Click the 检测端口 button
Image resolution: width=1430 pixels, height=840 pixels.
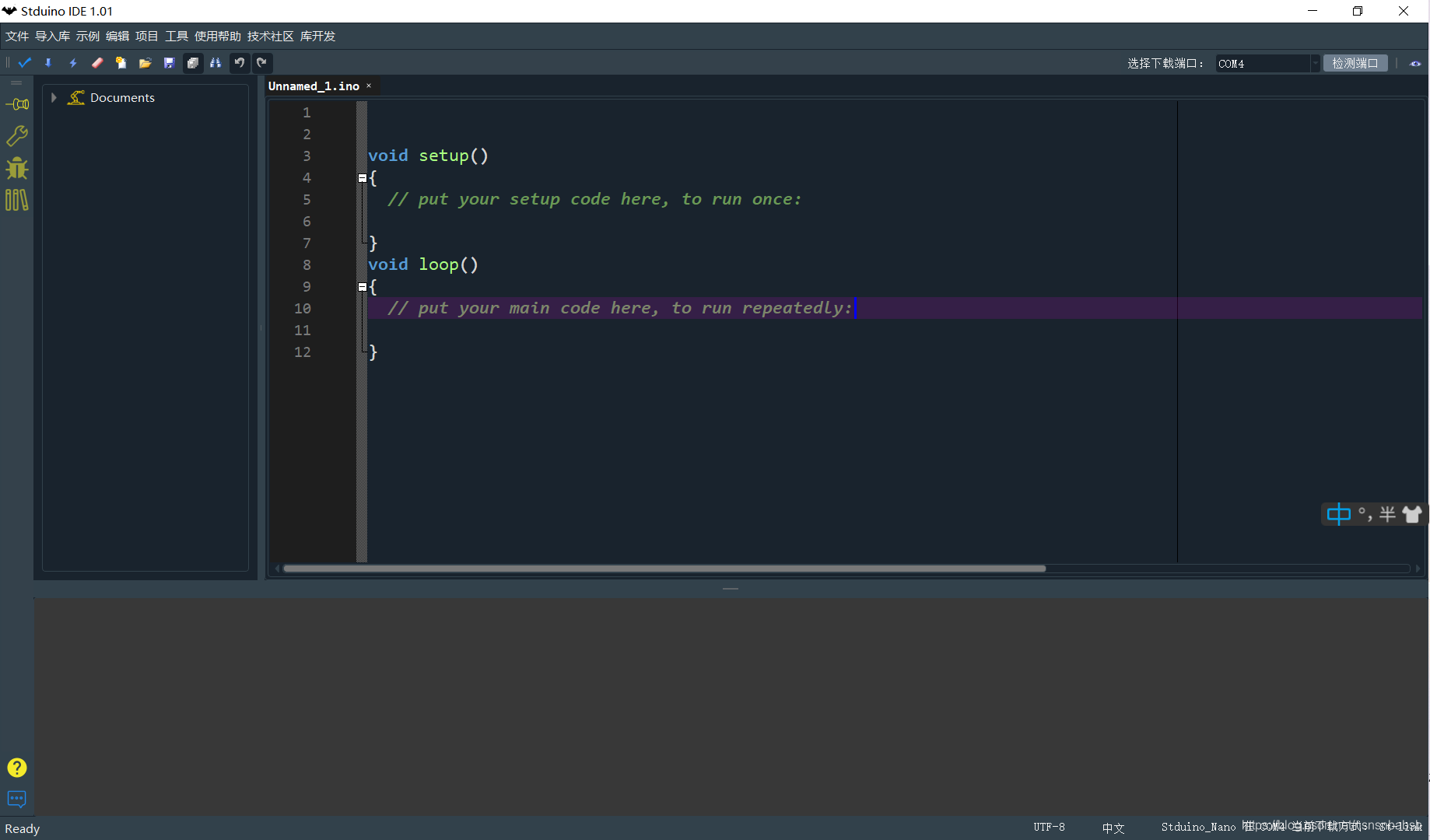pos(1355,64)
